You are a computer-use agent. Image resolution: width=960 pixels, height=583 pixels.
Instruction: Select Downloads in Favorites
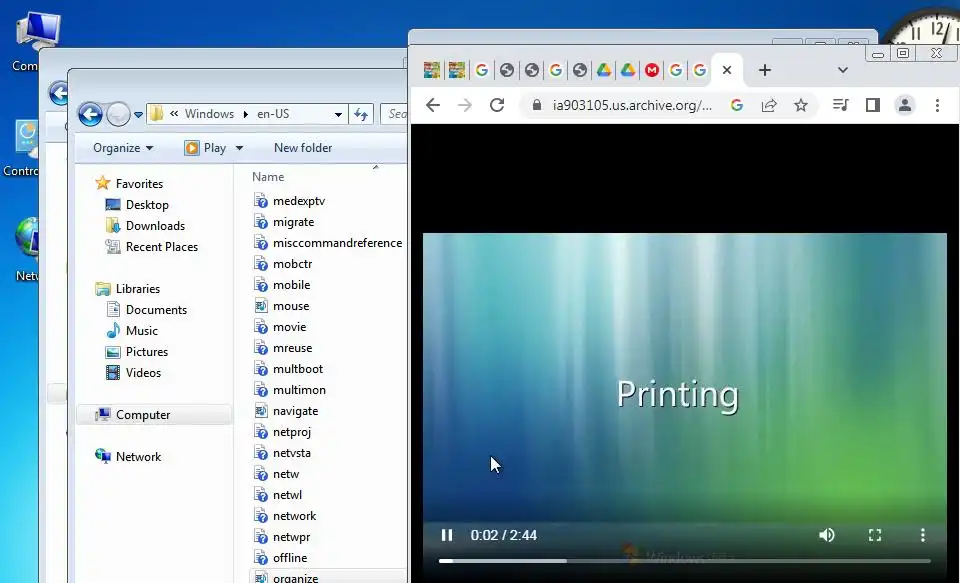tap(155, 226)
